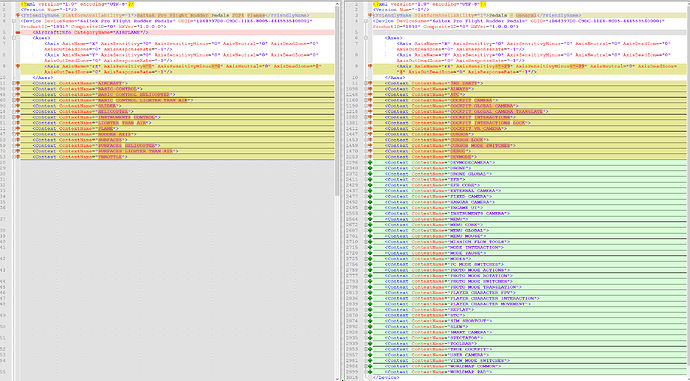Click changed marker on the PLANE row

(18, 128)
